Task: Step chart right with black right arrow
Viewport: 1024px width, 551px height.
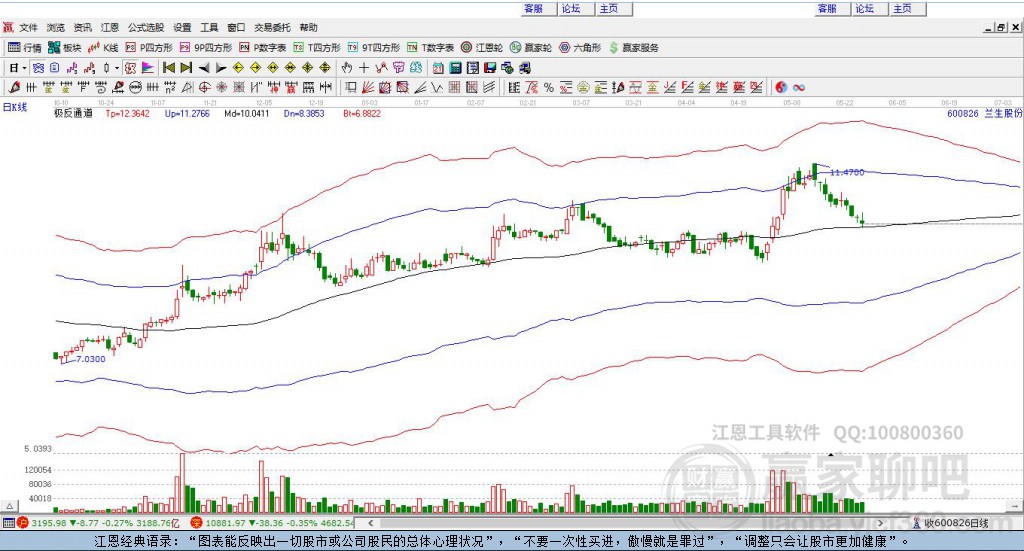Action: 221,68
